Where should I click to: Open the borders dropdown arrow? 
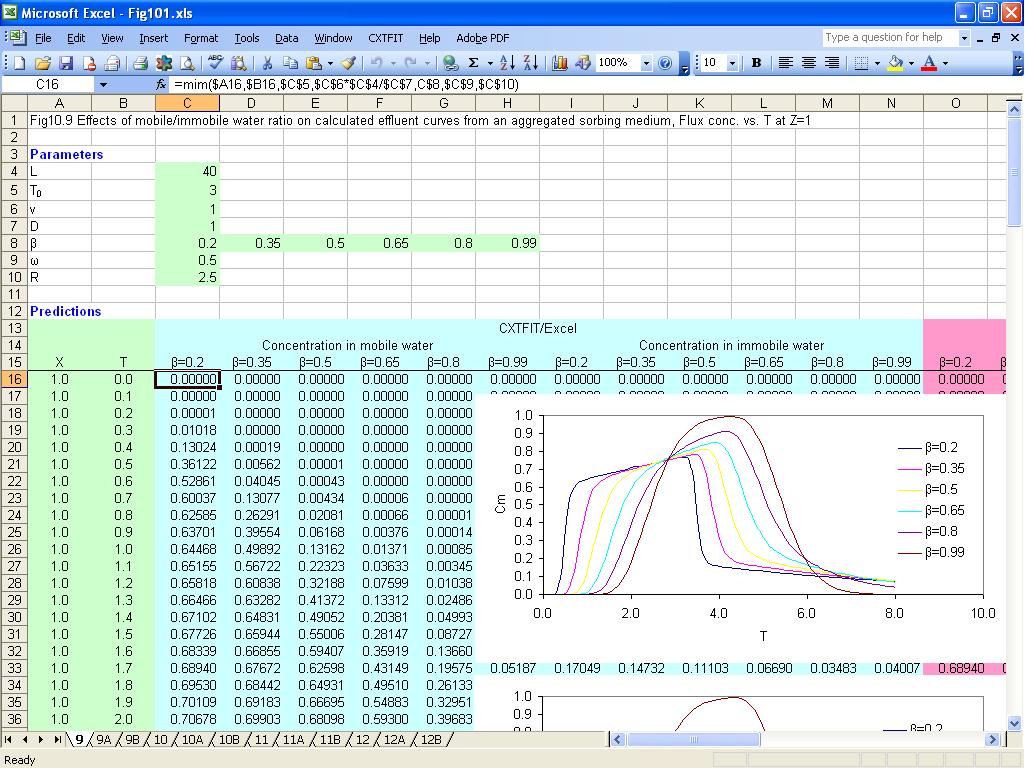pos(876,62)
